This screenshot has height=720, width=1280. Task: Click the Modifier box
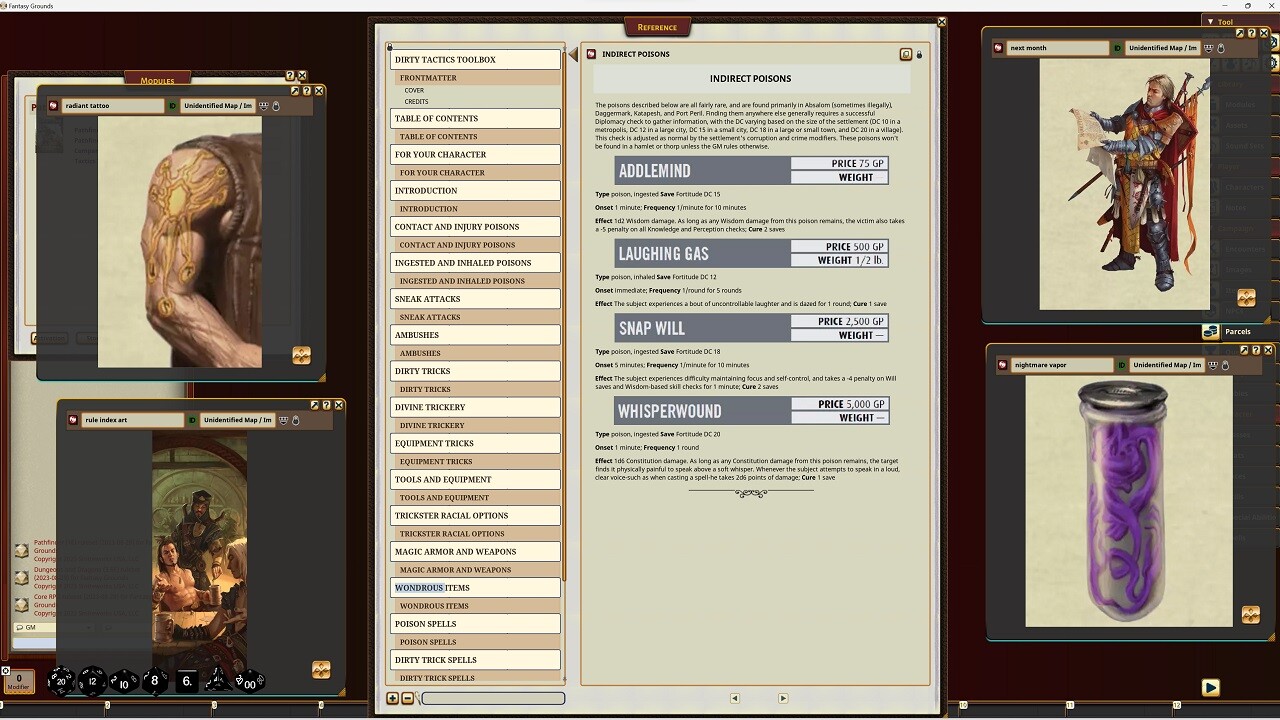coord(18,682)
